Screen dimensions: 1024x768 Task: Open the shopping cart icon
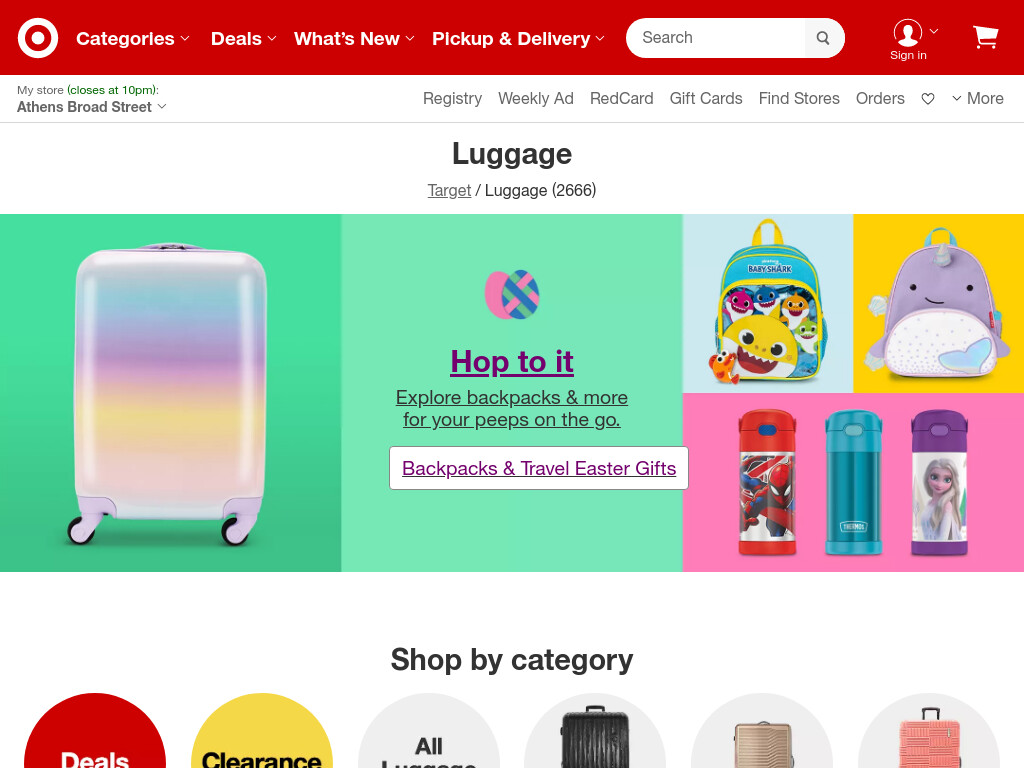pos(985,37)
